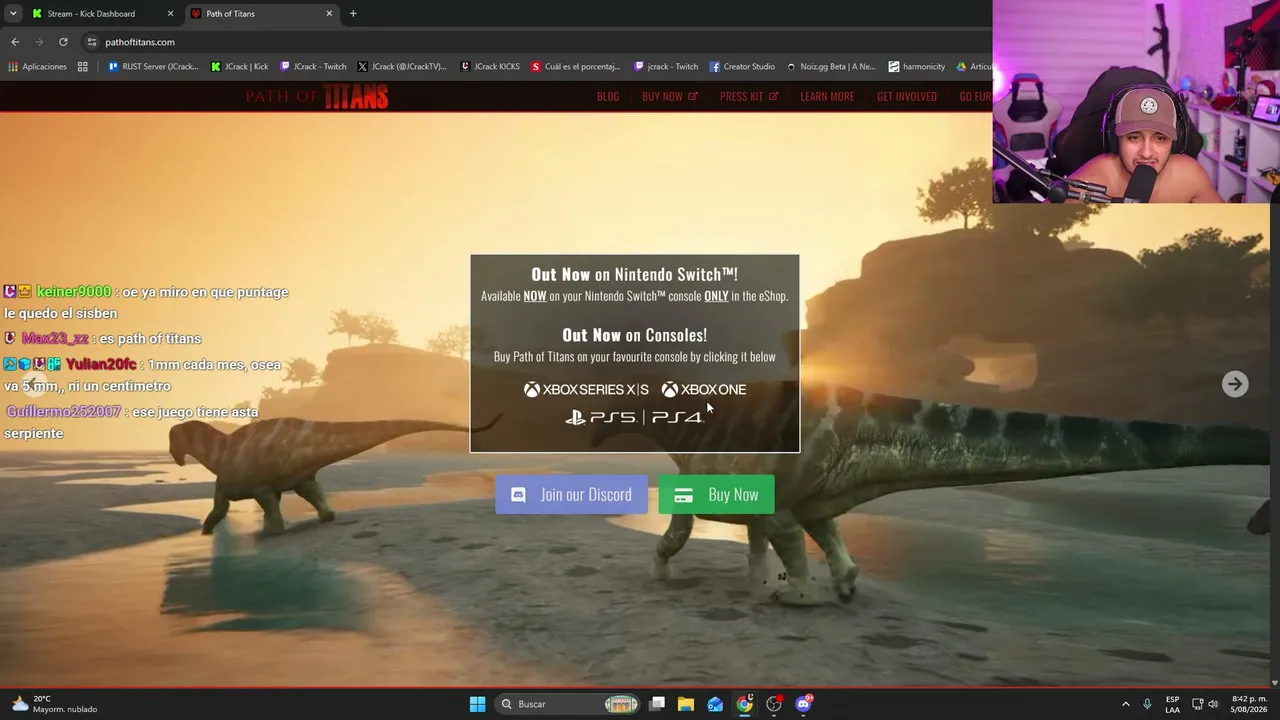1280x720 pixels.
Task: Close the Path of Titans tab
Action: [329, 14]
